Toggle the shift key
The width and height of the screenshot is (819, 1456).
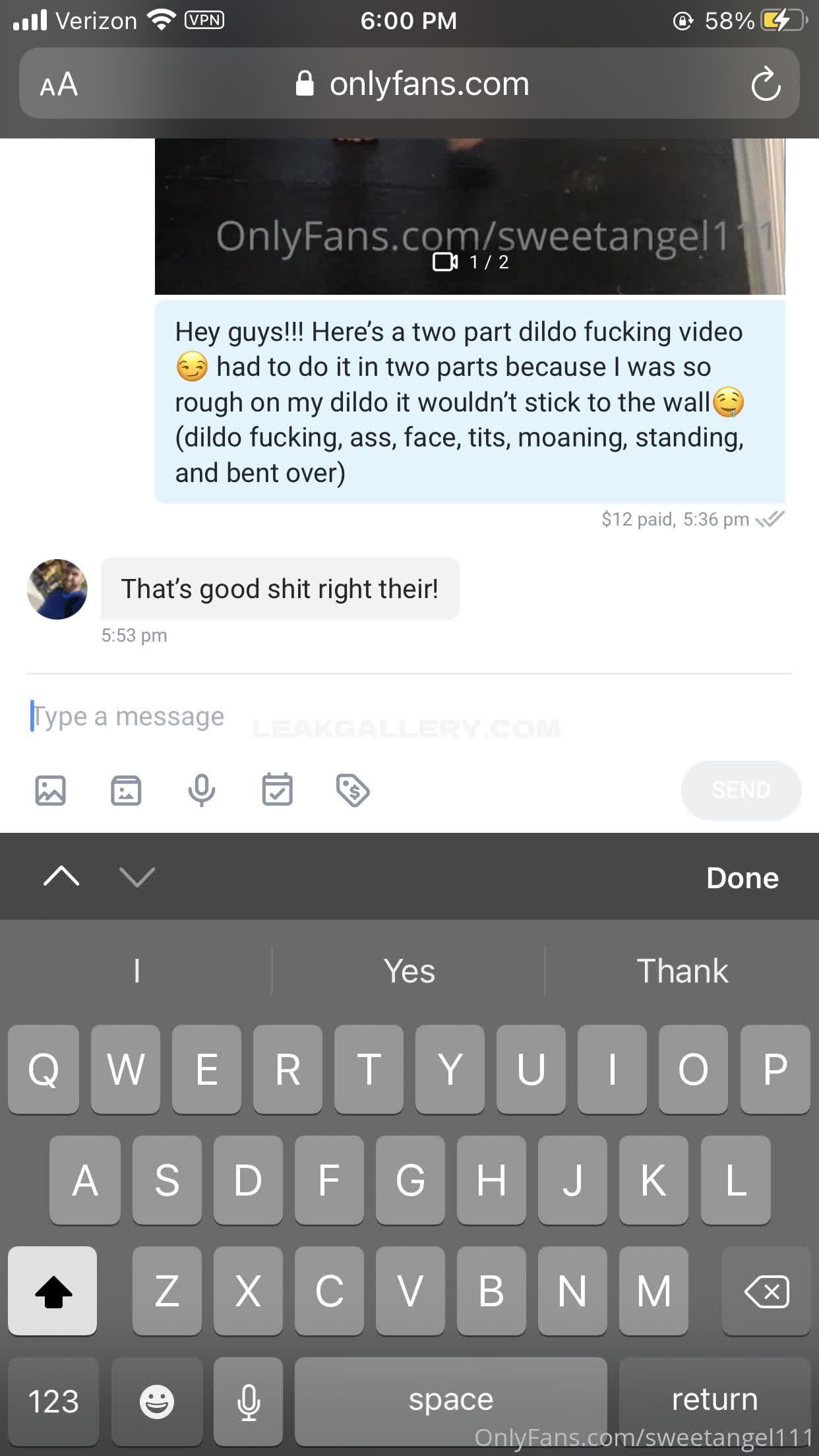(53, 1290)
